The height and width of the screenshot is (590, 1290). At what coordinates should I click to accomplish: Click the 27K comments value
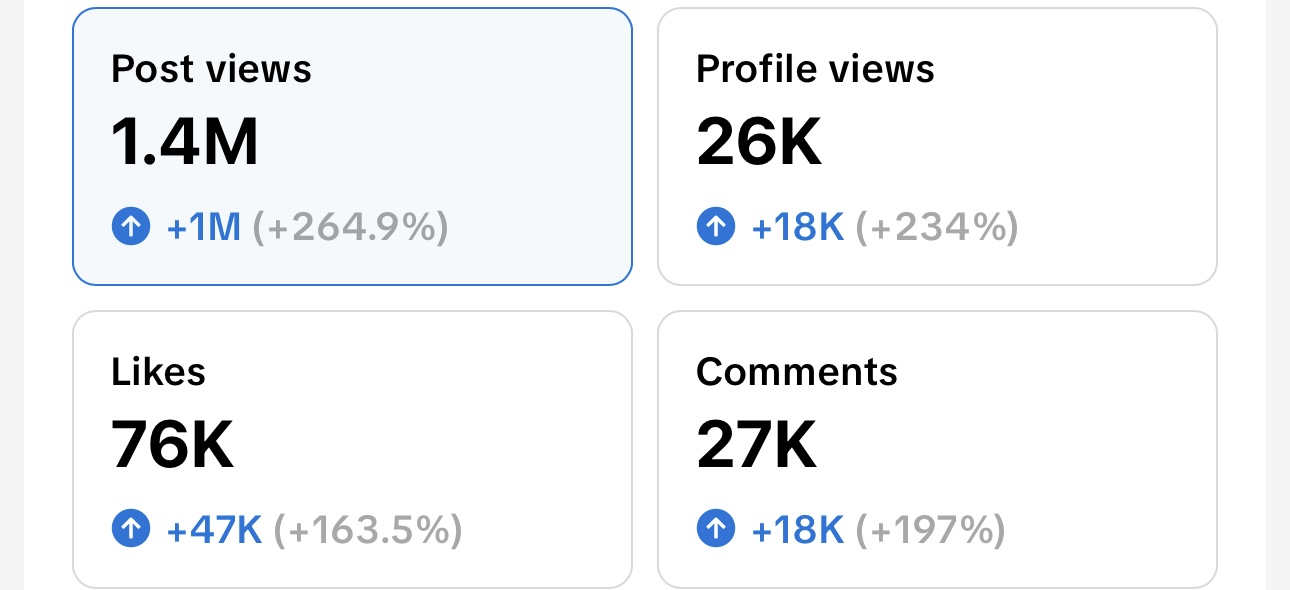pos(757,444)
